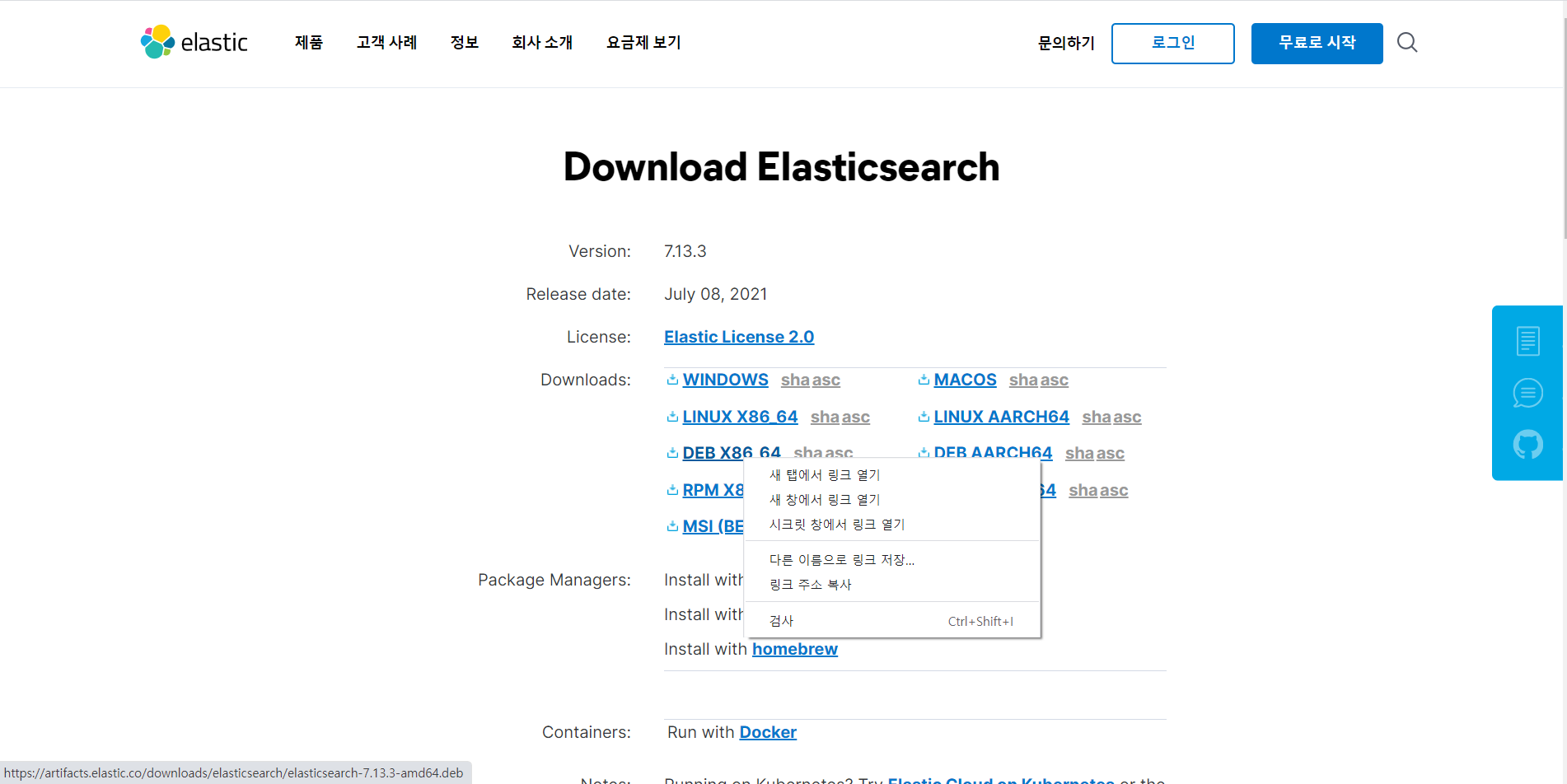Choose 시크릿 창에서 링크 열기 in context menu
This screenshot has height=784, width=1567.
tap(892, 525)
